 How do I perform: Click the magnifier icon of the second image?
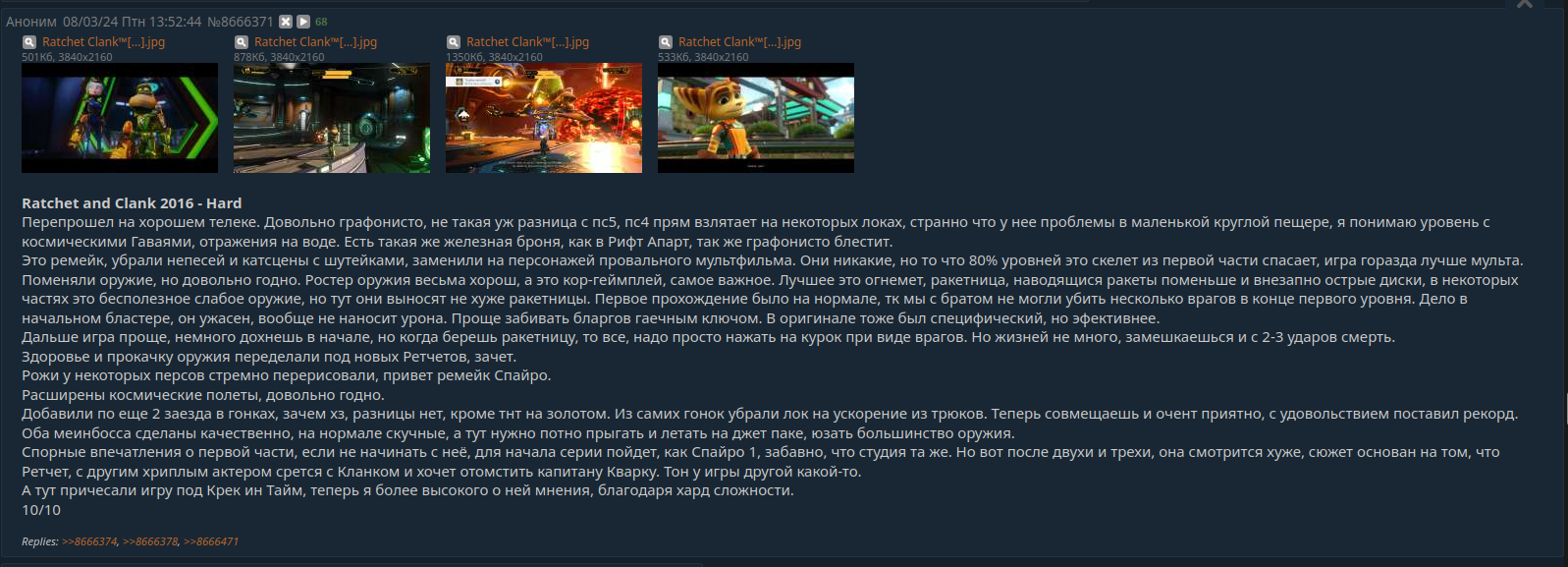pyautogui.click(x=242, y=42)
